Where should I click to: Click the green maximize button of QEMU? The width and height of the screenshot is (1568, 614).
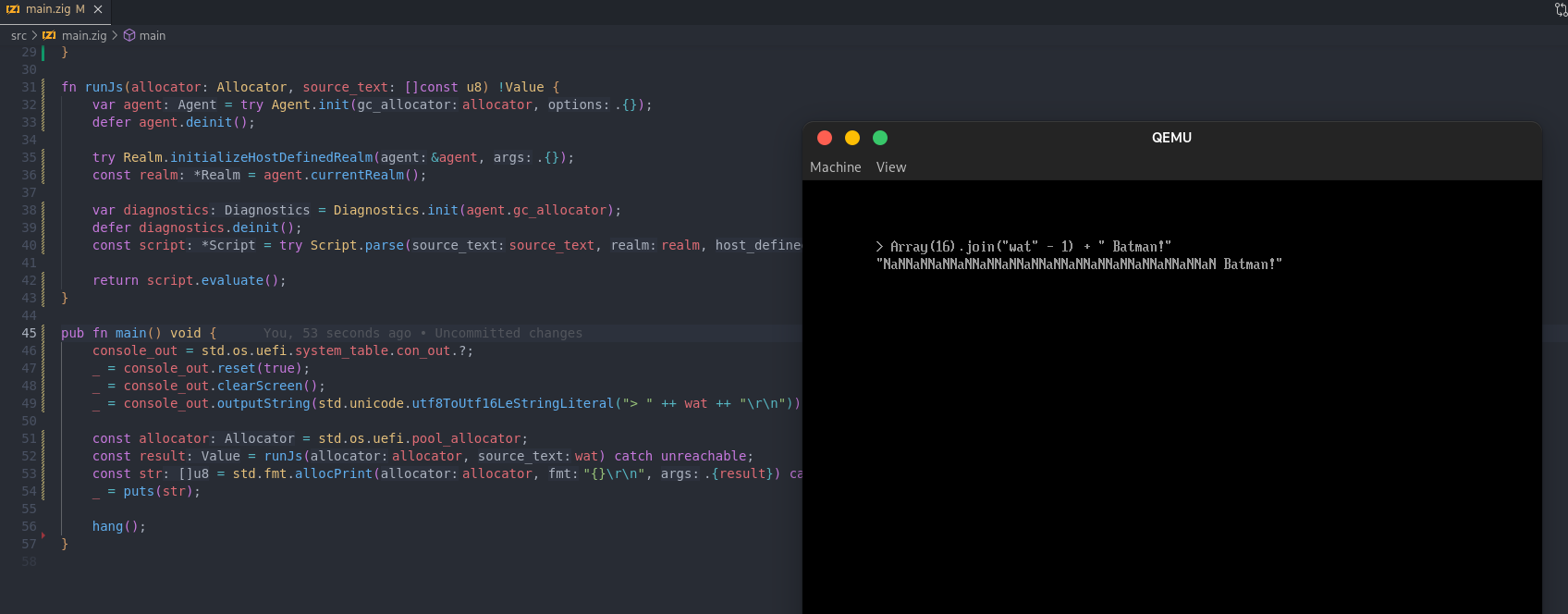tap(880, 138)
